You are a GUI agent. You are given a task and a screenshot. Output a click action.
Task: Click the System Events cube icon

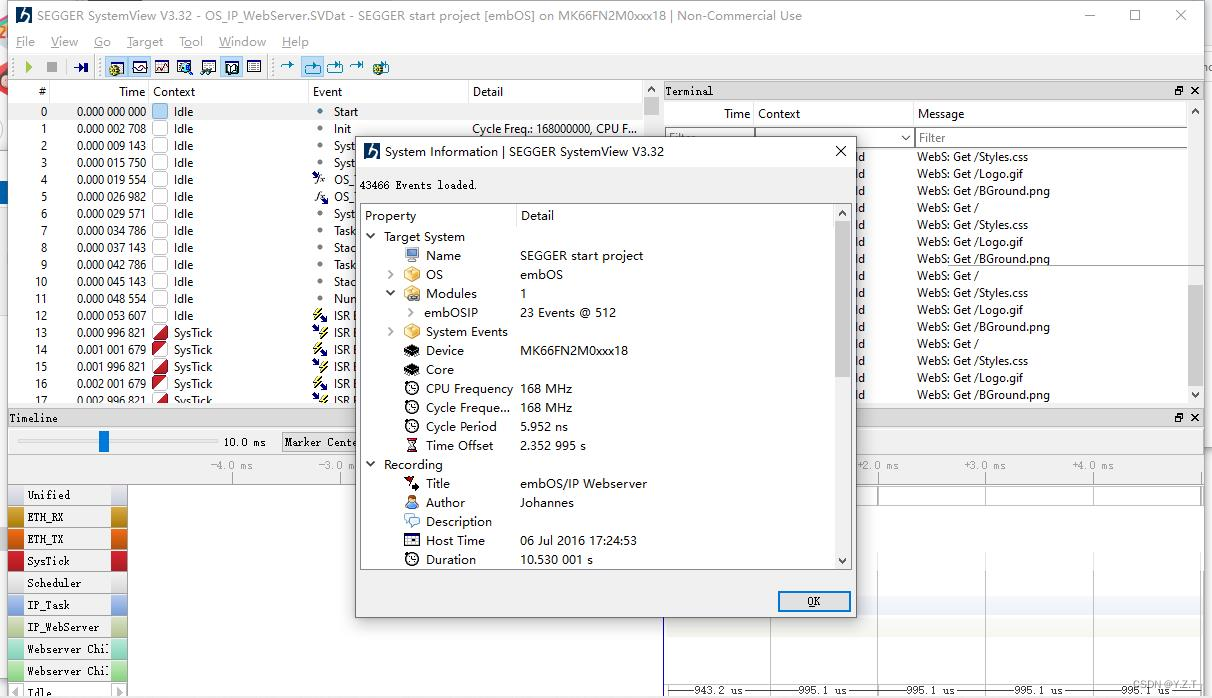pos(412,332)
